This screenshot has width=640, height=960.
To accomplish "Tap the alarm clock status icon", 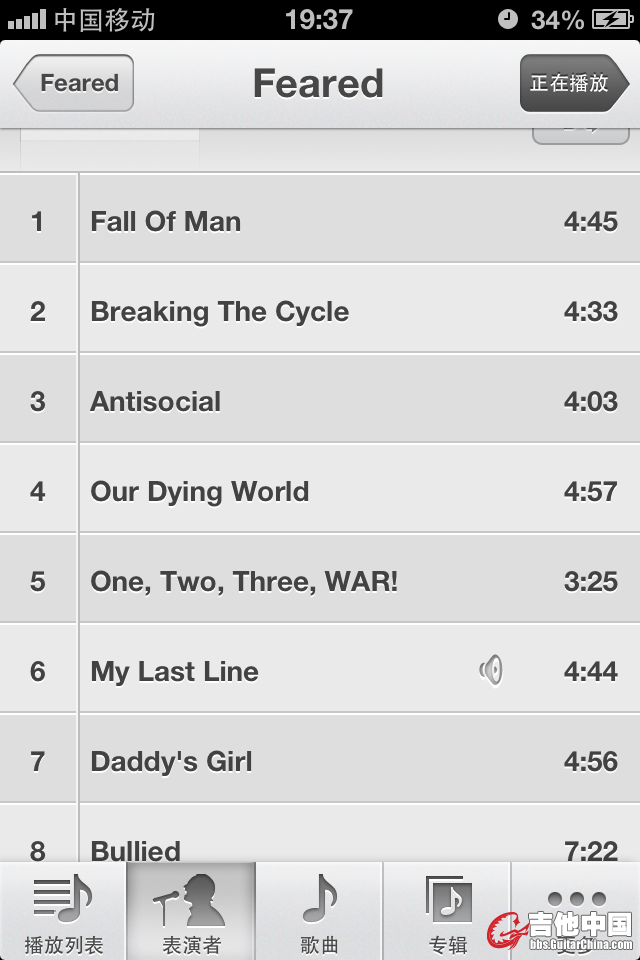I will pos(507,20).
